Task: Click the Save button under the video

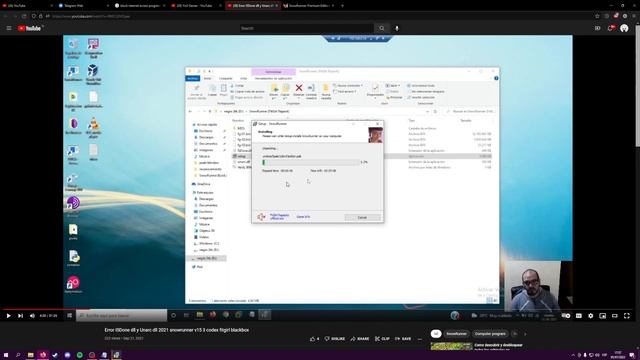Action: tap(403, 339)
